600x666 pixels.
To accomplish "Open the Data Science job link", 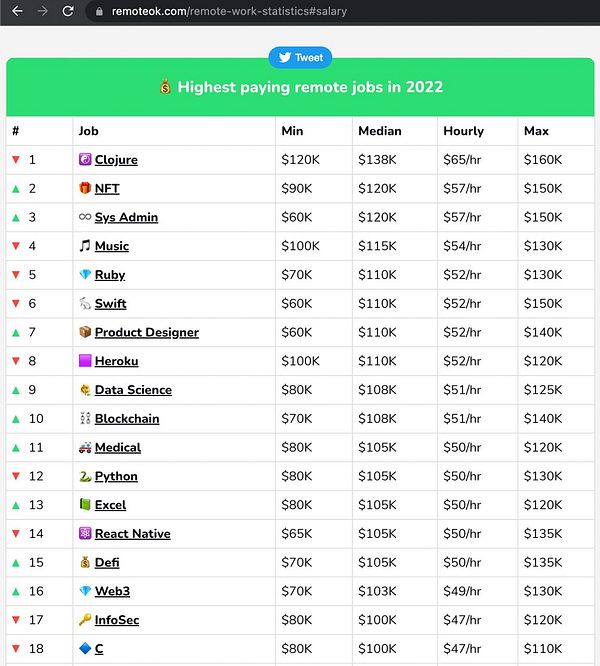I will [x=133, y=390].
